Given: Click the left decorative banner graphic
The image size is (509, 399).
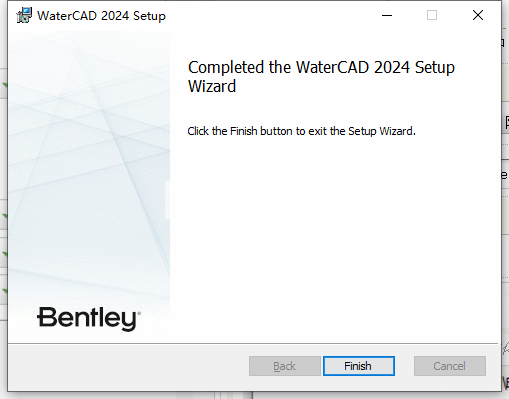Looking at the screenshot, I should (x=89, y=167).
